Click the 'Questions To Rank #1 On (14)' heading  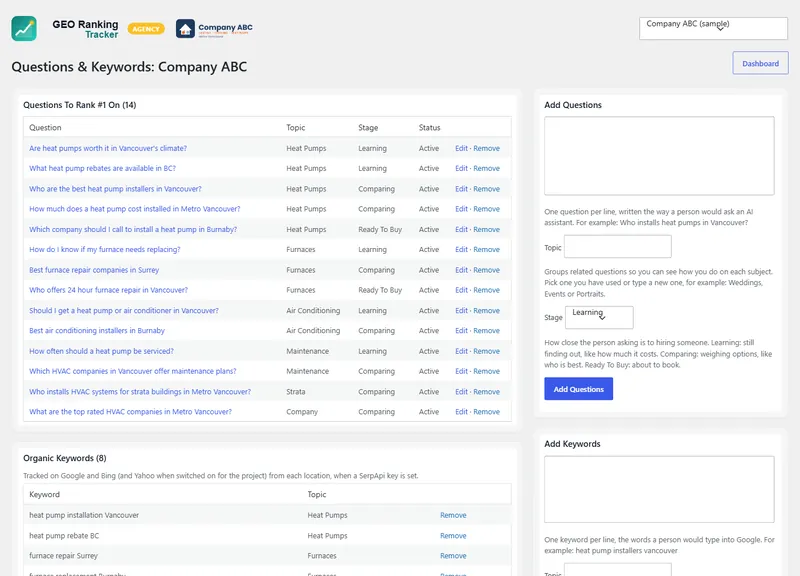80,105
